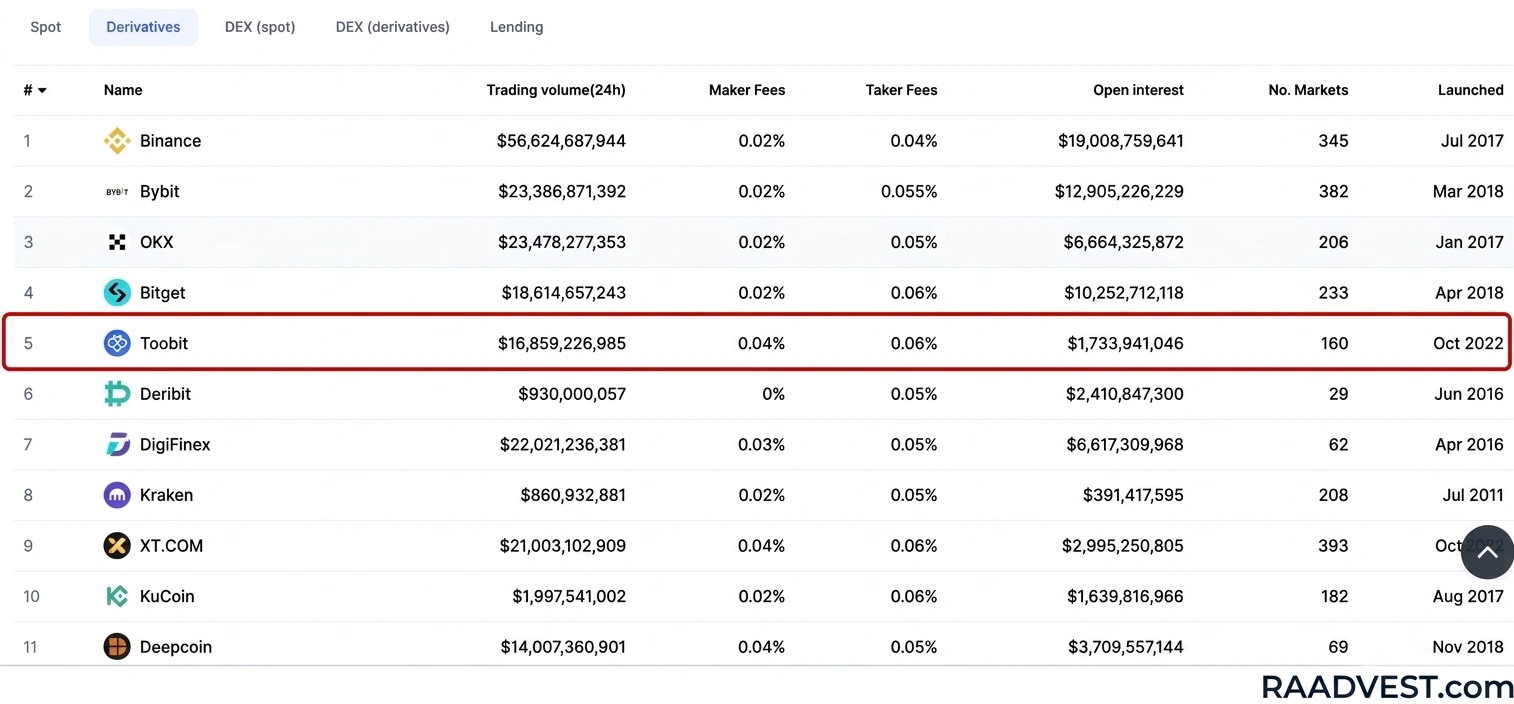The image size is (1514, 704).
Task: Click the Bitget logo icon
Action: click(117, 293)
